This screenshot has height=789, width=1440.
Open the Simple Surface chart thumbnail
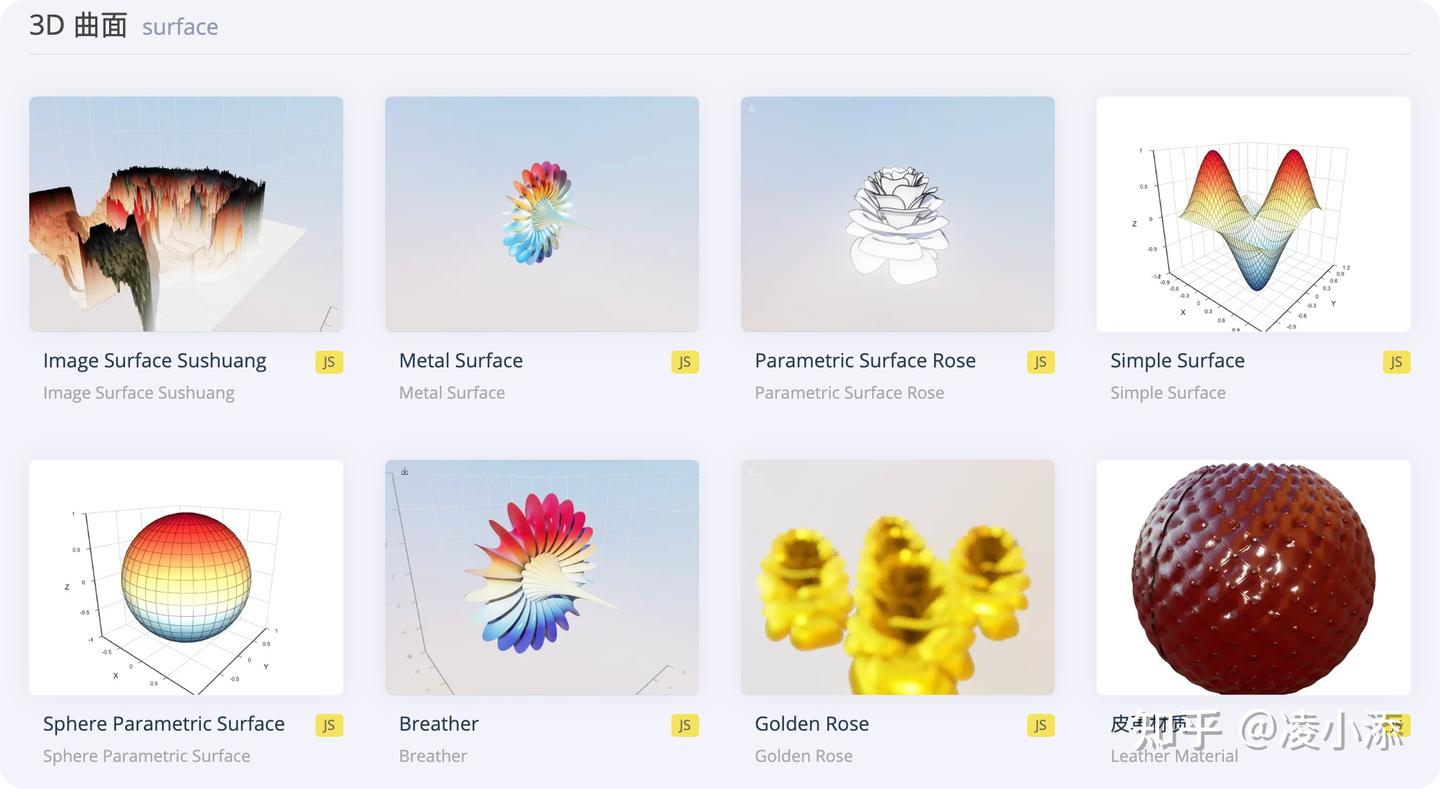point(1254,214)
